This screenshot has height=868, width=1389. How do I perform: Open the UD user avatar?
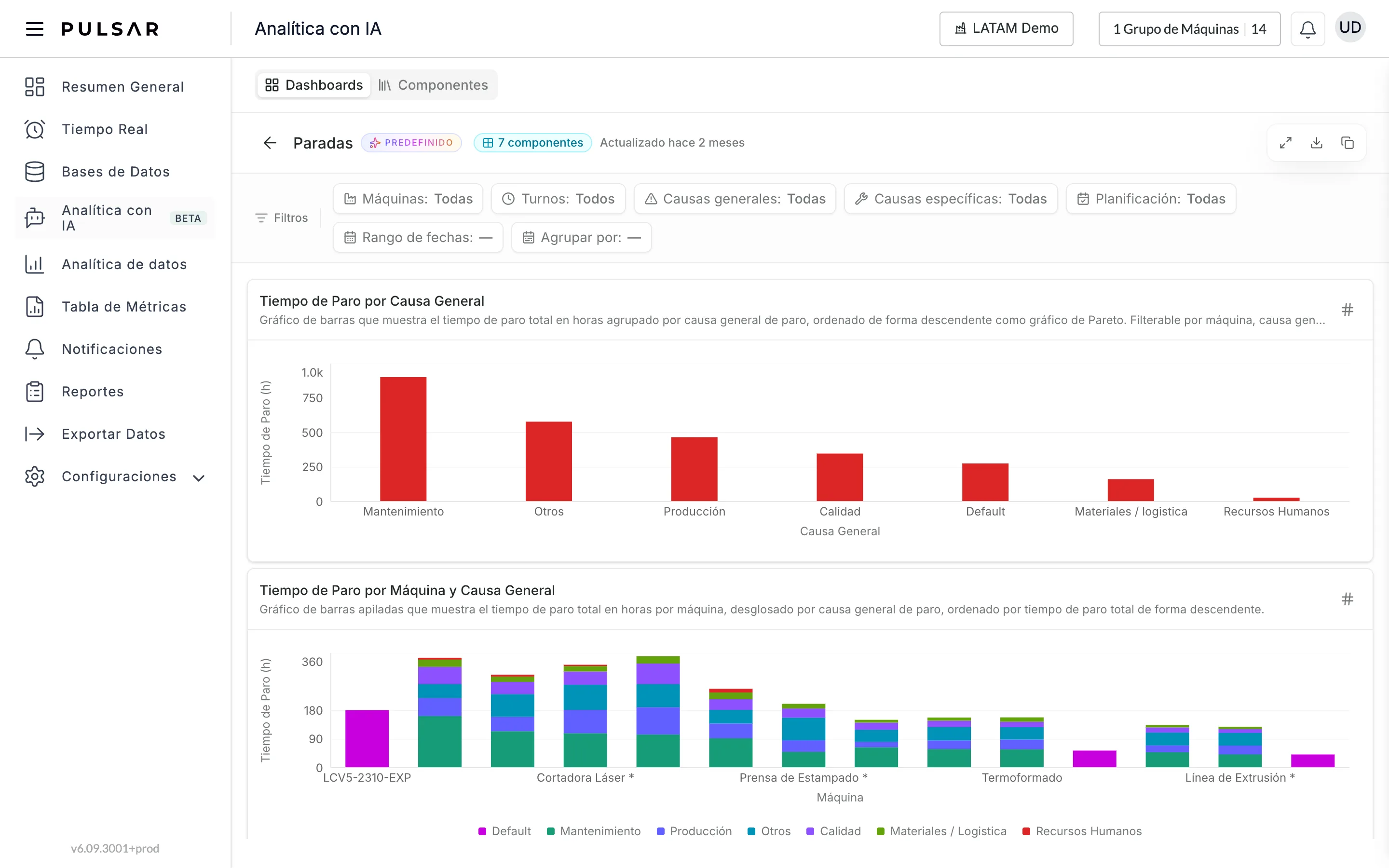click(x=1350, y=27)
